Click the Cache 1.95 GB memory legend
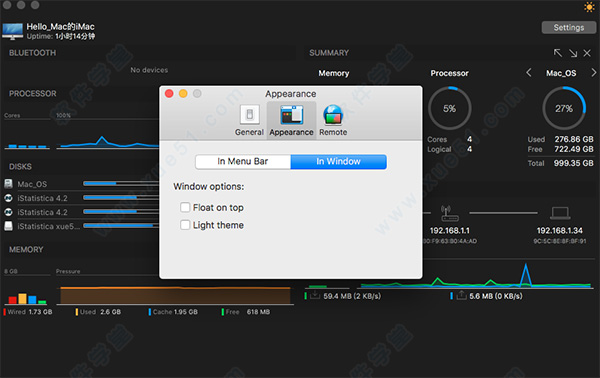Viewport: 600px width, 378px height. pos(173,312)
